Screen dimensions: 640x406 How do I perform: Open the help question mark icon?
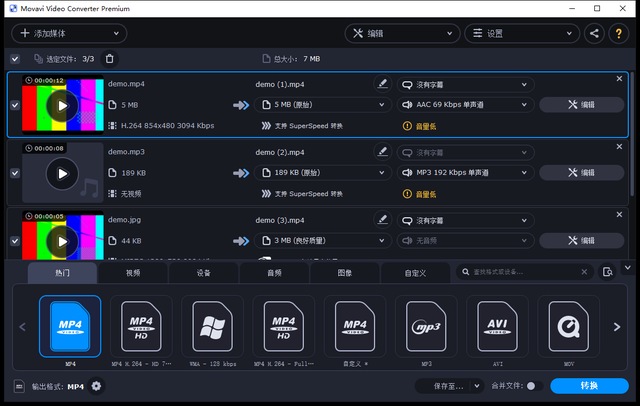(618, 33)
